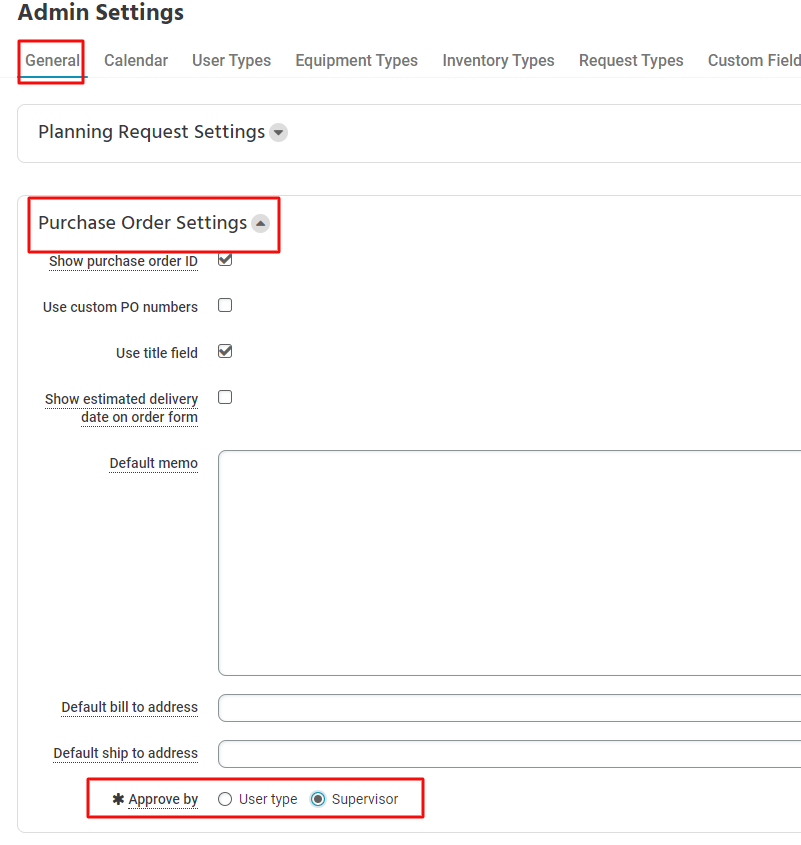
Task: Disable the Use title field checkbox
Action: click(224, 351)
